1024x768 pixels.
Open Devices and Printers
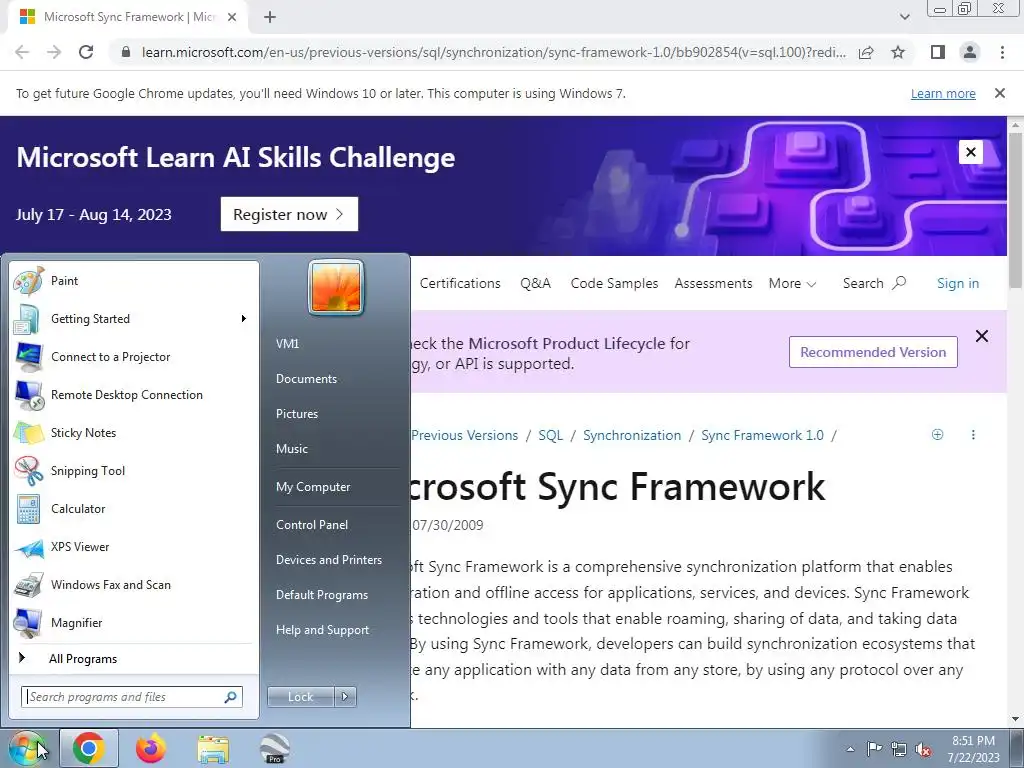click(328, 560)
